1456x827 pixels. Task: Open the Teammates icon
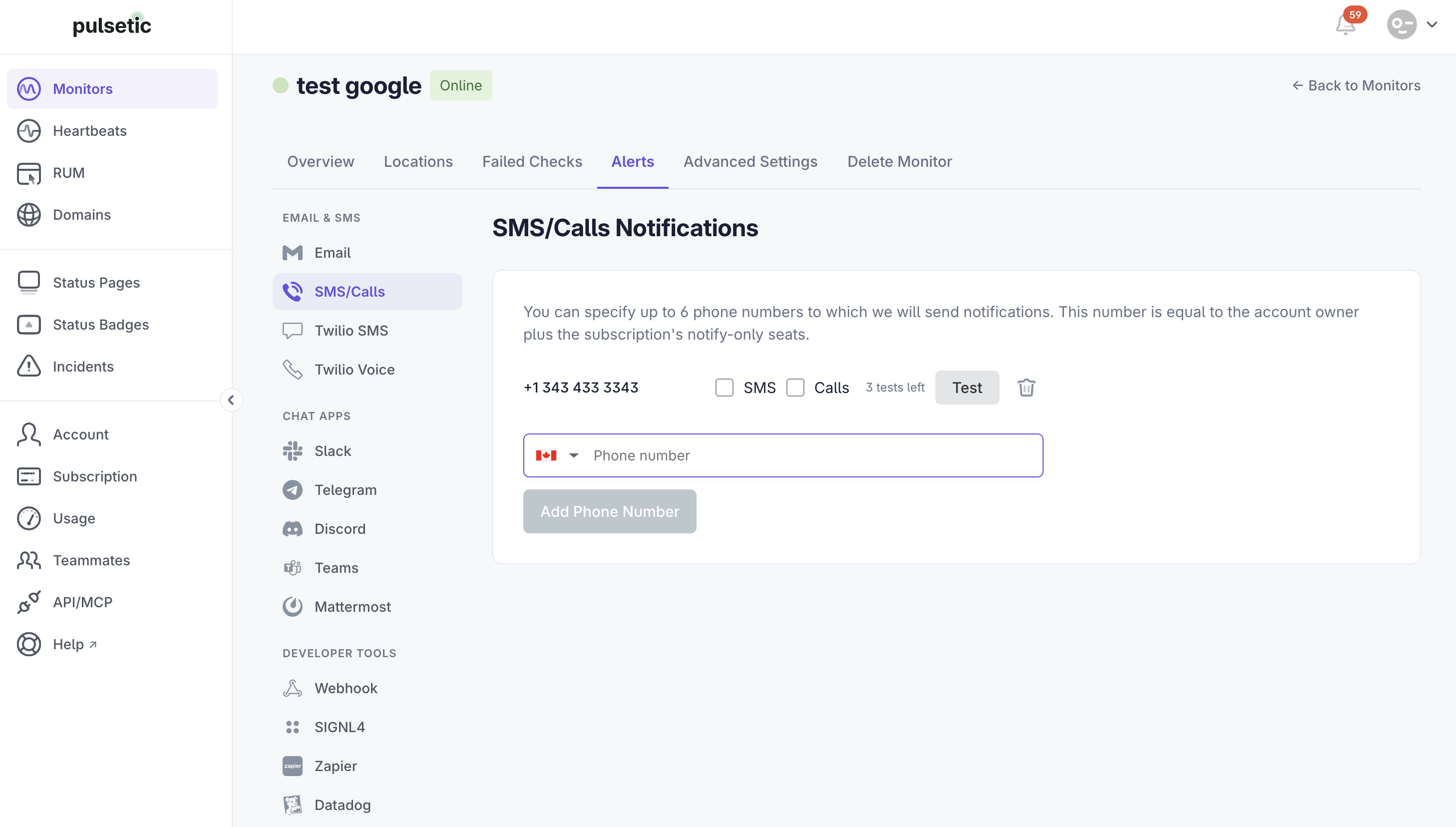[29, 560]
